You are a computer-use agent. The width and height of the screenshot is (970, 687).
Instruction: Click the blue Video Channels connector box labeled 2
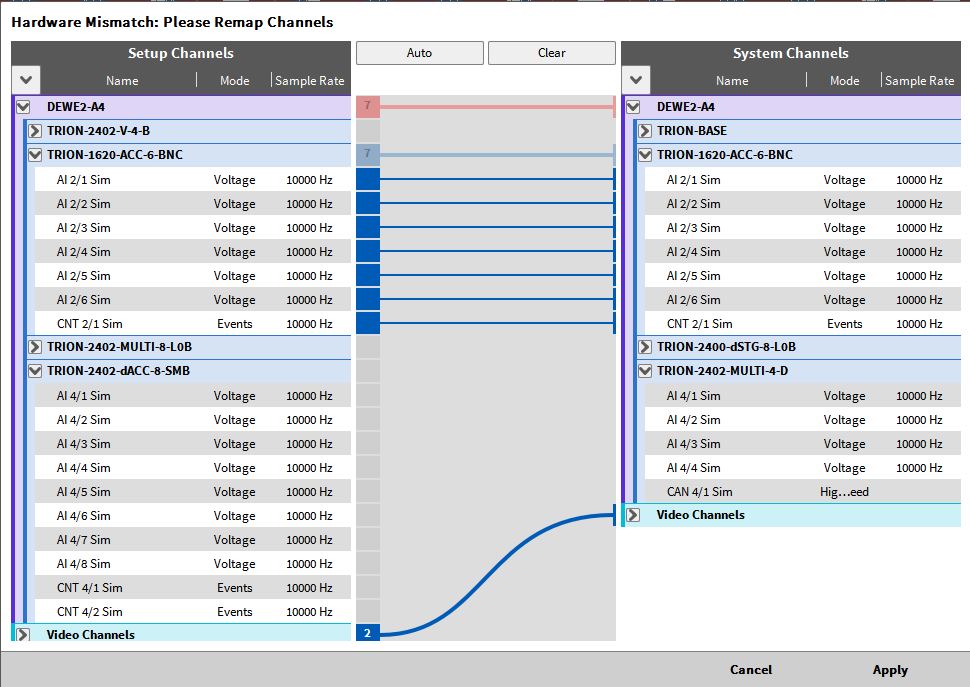click(367, 634)
